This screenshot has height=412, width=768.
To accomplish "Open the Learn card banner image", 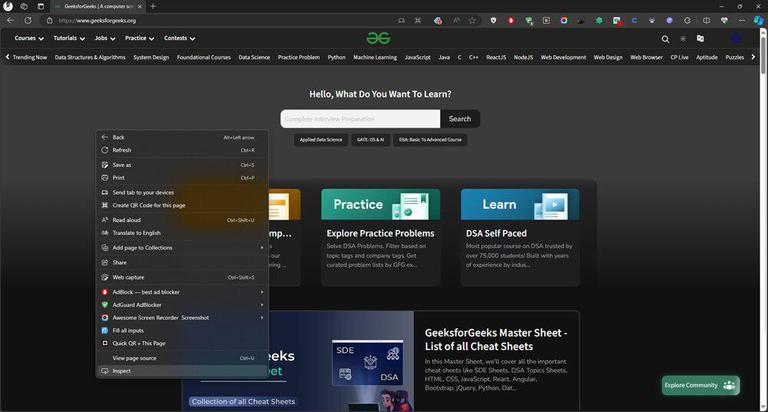I will point(520,204).
